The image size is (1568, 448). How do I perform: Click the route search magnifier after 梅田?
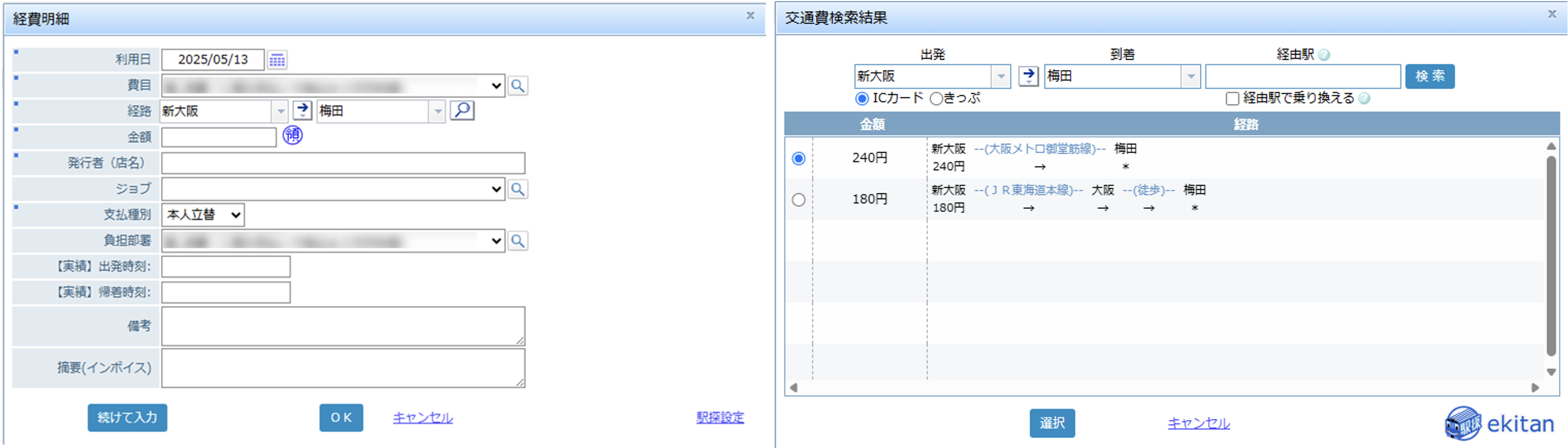pos(462,111)
